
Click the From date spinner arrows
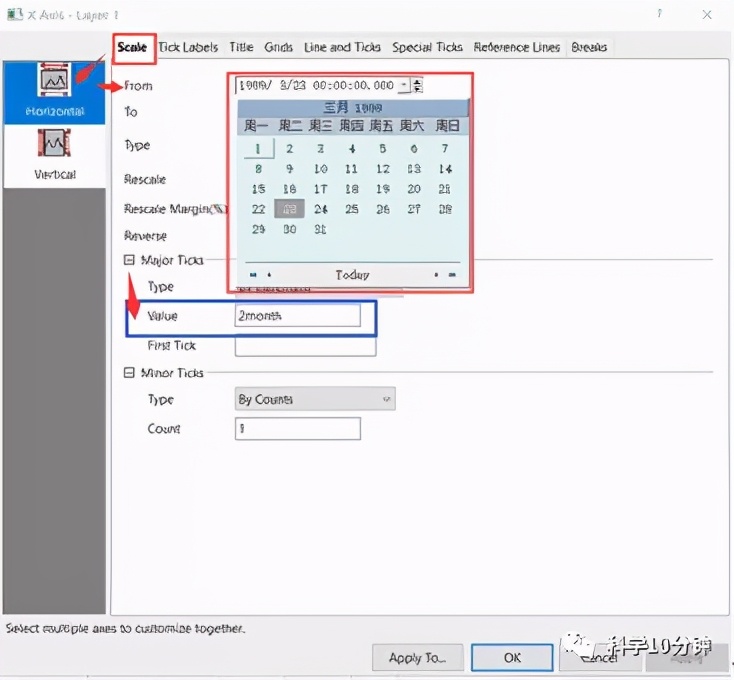pyautogui.click(x=417, y=85)
